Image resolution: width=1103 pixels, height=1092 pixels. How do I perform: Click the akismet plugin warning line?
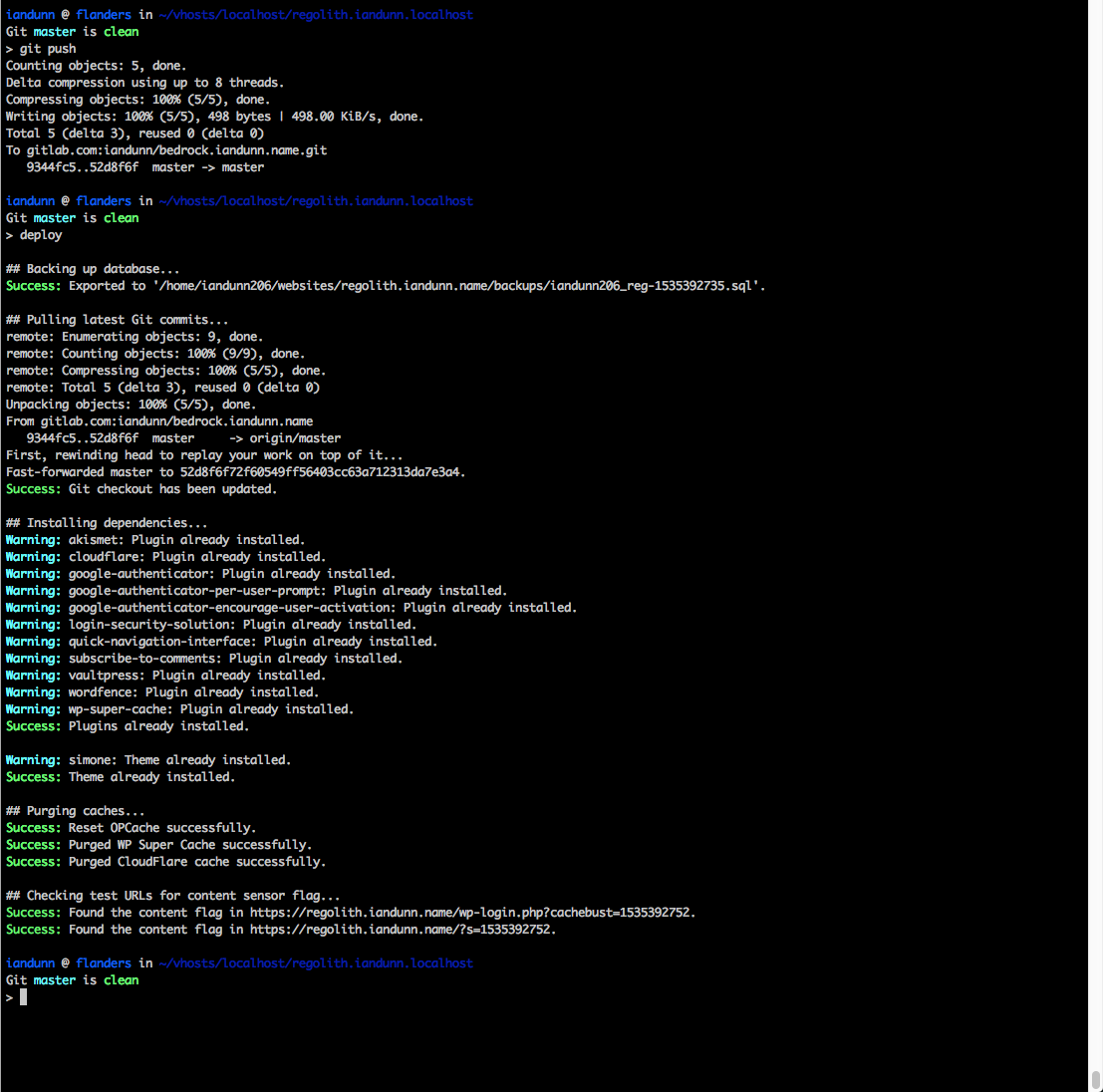(x=155, y=540)
